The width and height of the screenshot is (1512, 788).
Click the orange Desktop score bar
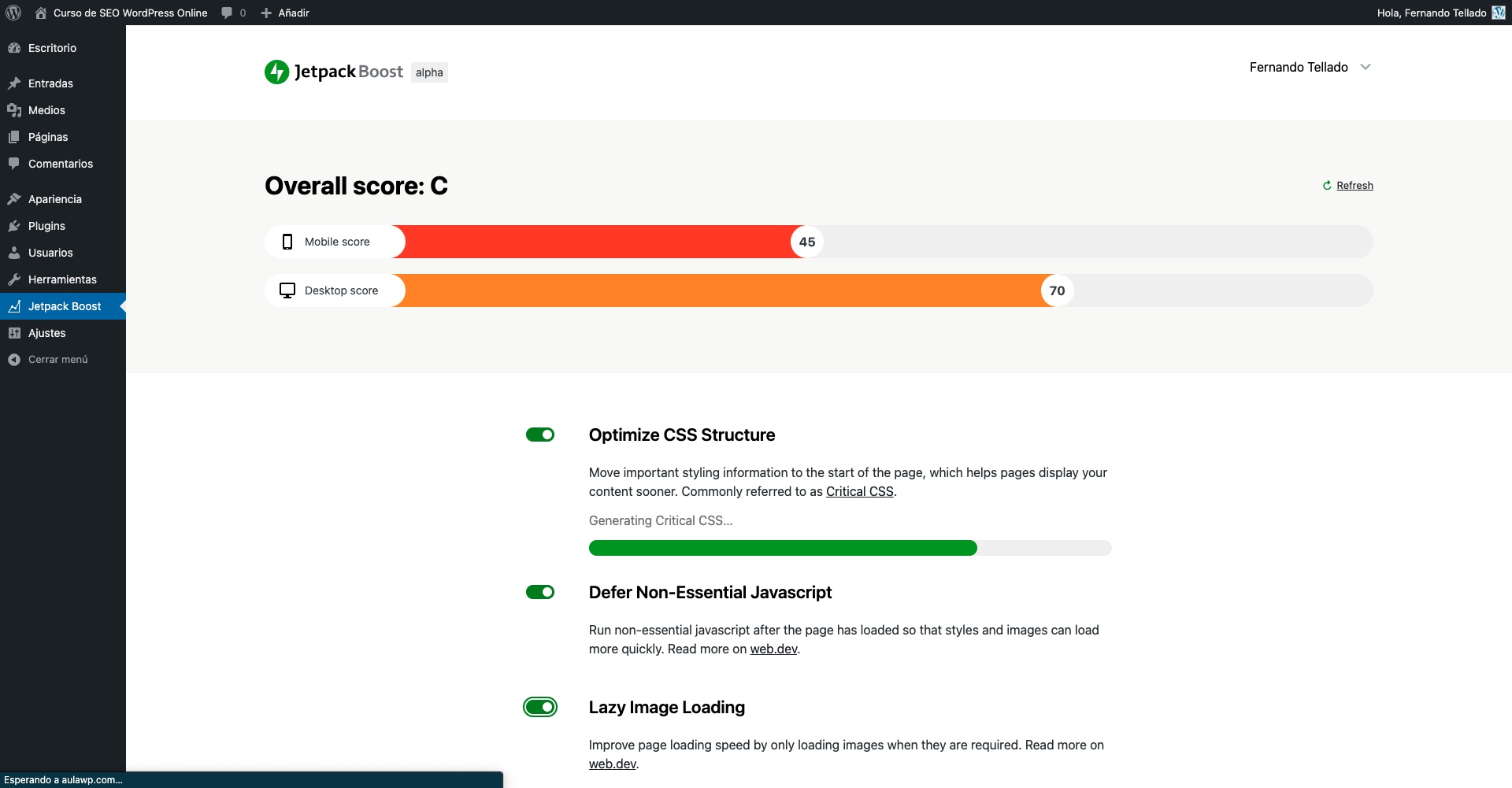pos(724,290)
